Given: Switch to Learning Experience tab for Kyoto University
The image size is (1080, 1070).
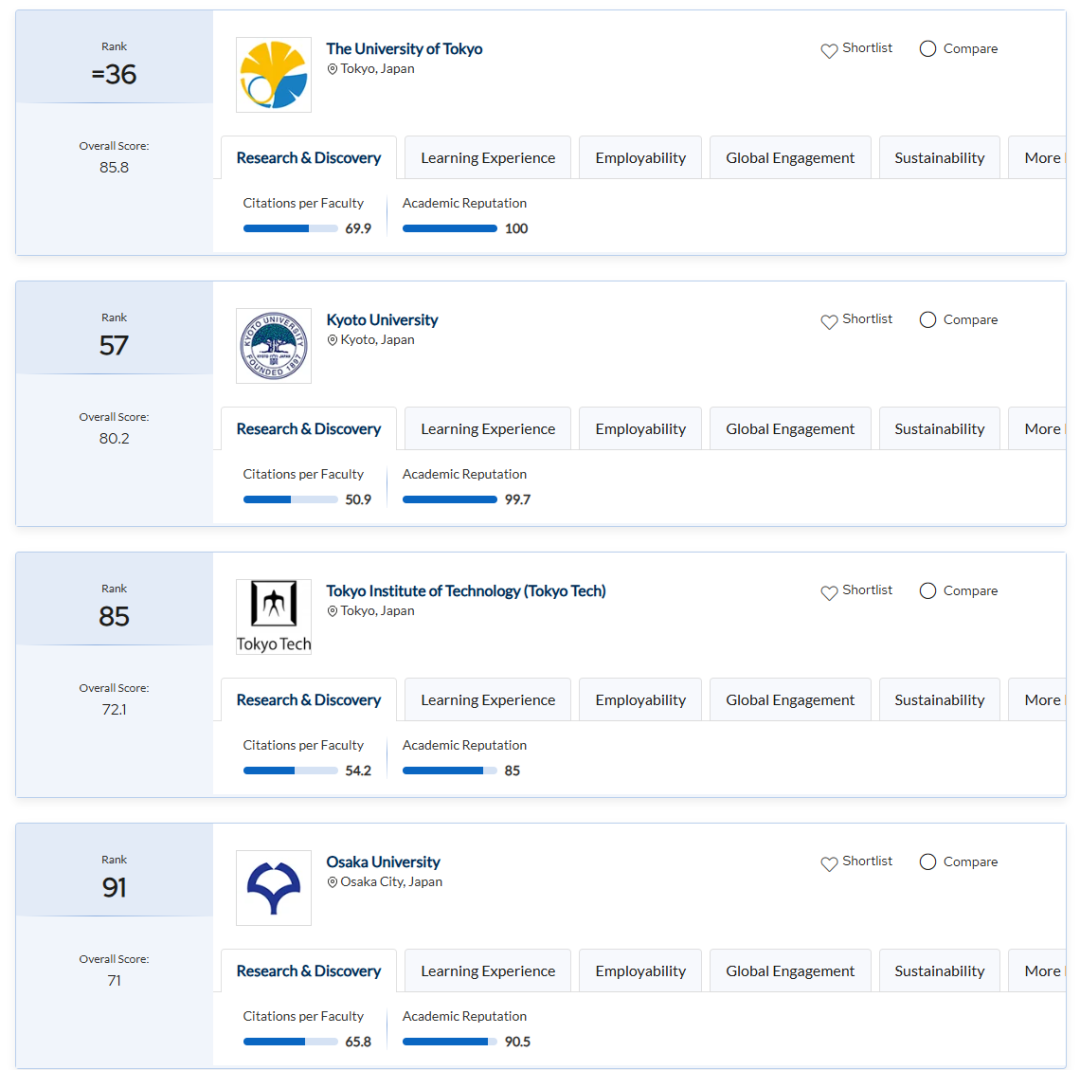Looking at the screenshot, I should pyautogui.click(x=488, y=429).
